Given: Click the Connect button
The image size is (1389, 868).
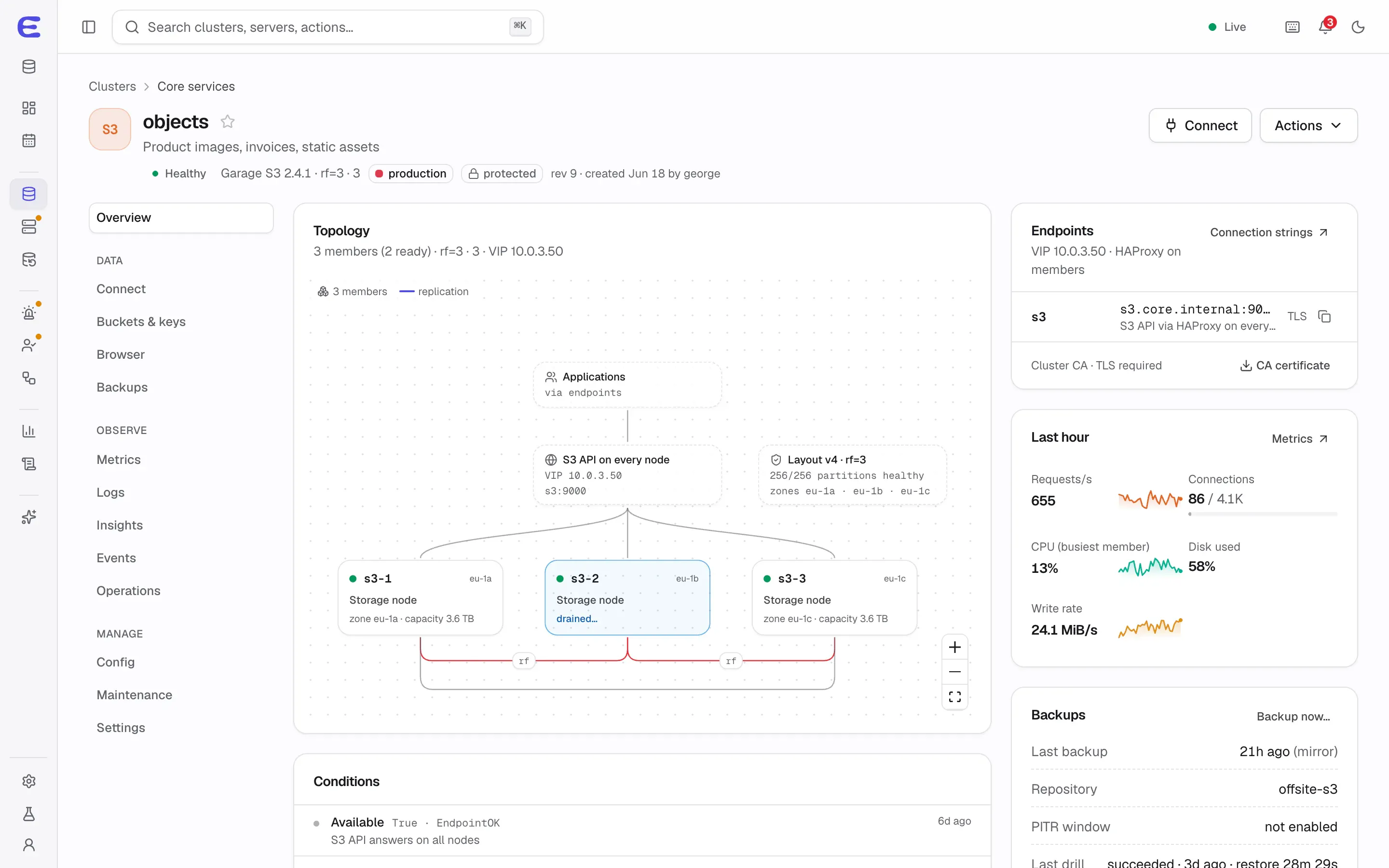Looking at the screenshot, I should click(1199, 125).
